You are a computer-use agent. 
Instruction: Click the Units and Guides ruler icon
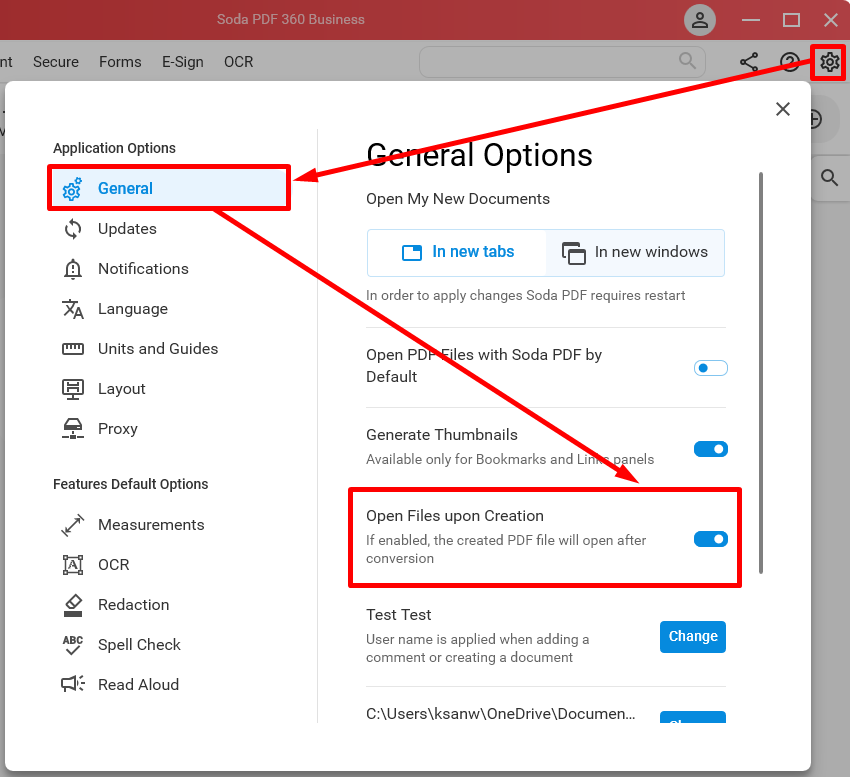click(x=73, y=349)
